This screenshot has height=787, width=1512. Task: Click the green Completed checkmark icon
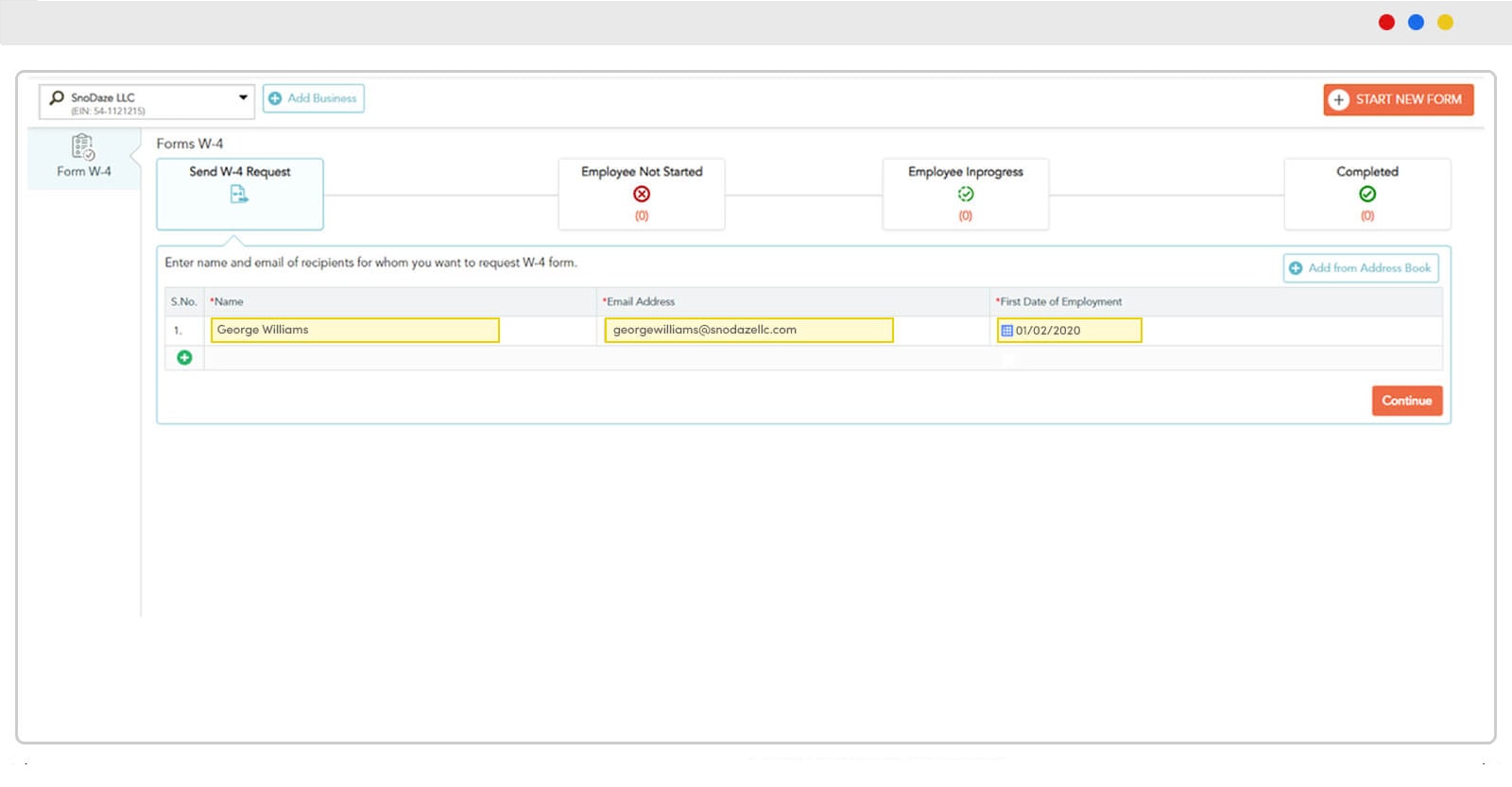pos(1366,194)
